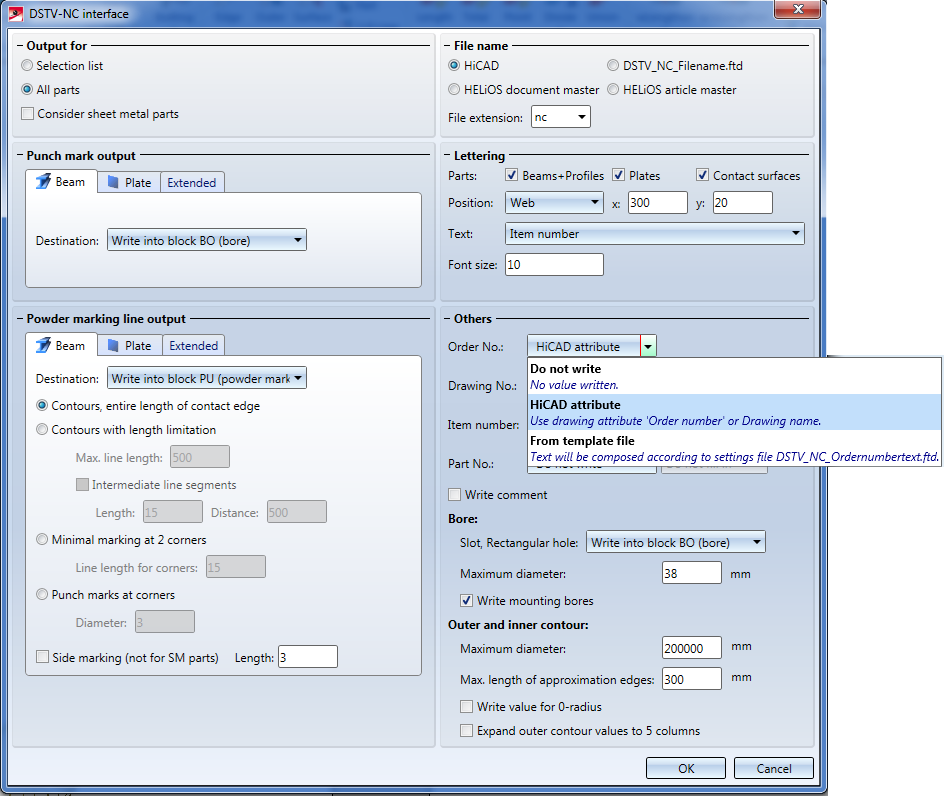
Task: Select Contours with length limitation
Action: 42,429
